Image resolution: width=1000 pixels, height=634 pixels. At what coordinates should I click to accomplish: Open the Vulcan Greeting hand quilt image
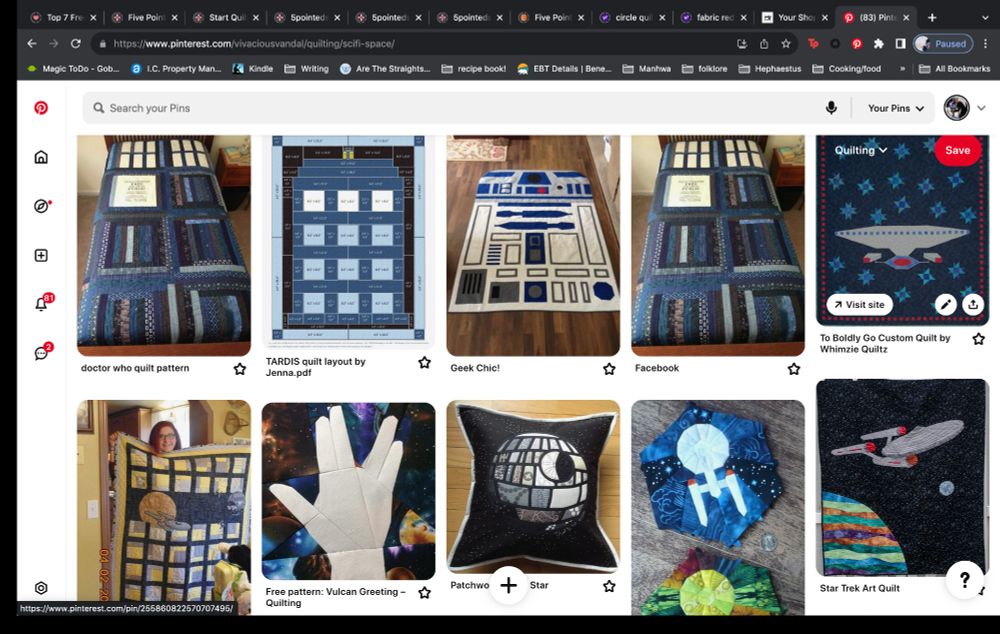pos(349,490)
